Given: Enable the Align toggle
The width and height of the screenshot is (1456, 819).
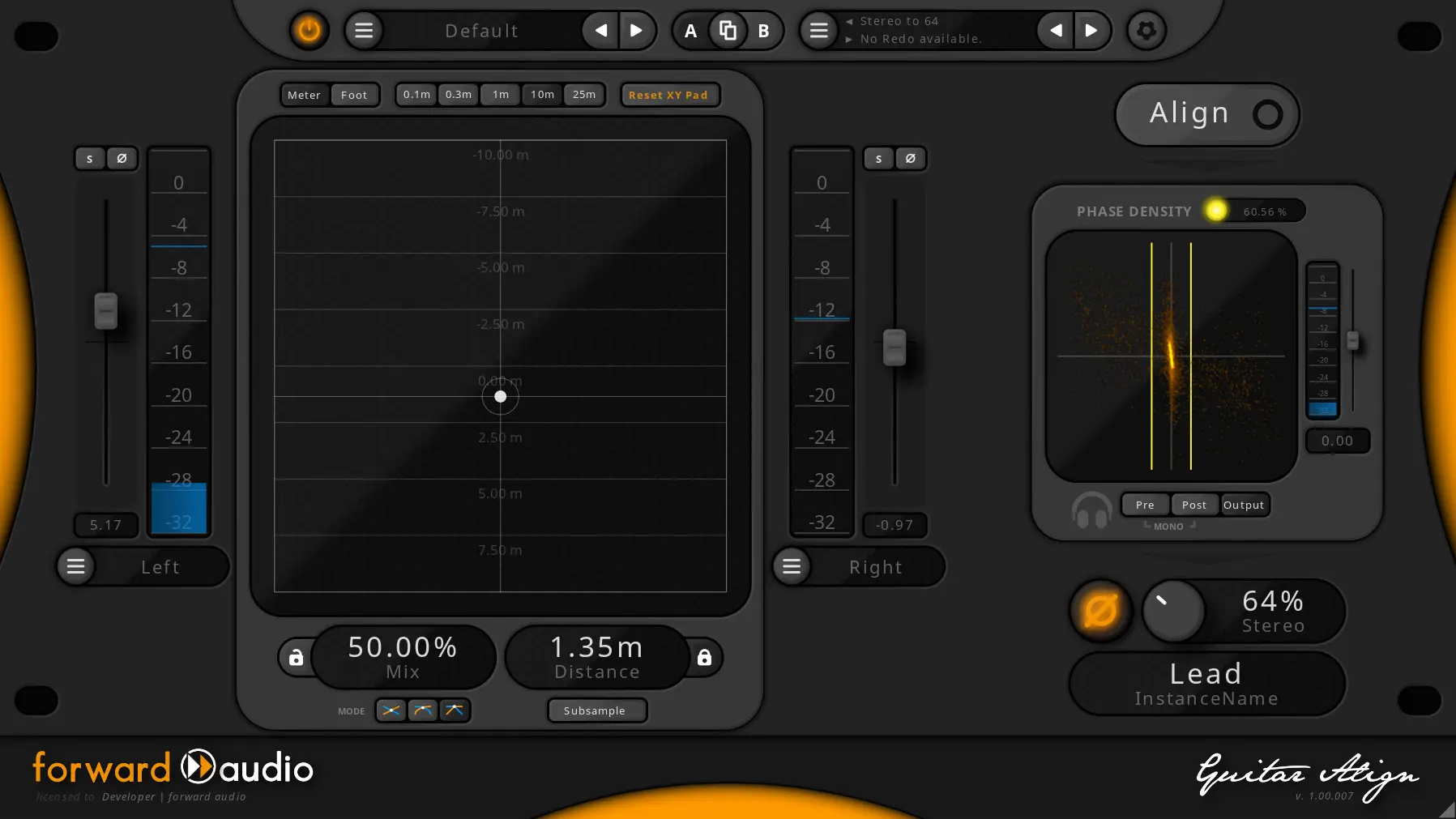Looking at the screenshot, I should (x=1266, y=114).
